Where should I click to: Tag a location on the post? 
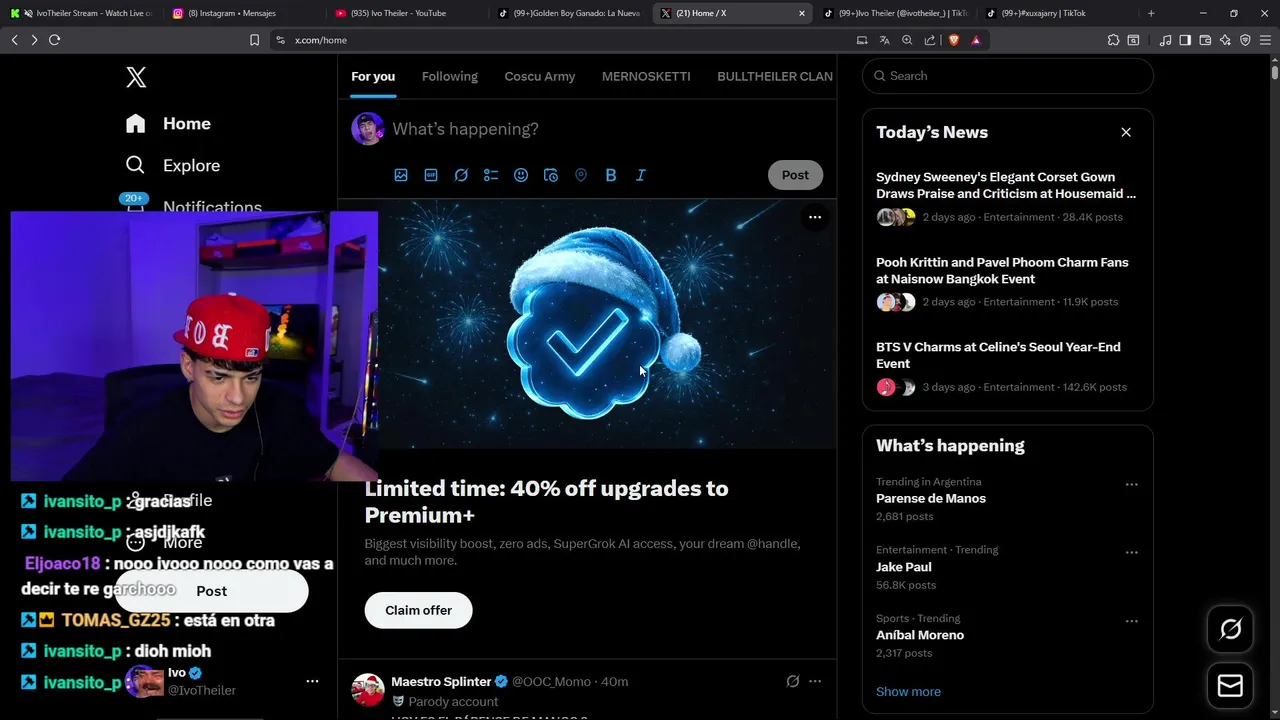[x=581, y=175]
